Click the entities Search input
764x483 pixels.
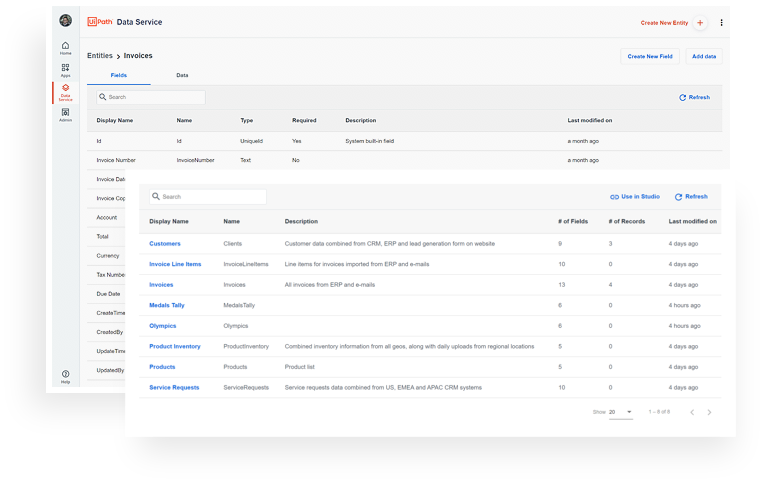(208, 197)
